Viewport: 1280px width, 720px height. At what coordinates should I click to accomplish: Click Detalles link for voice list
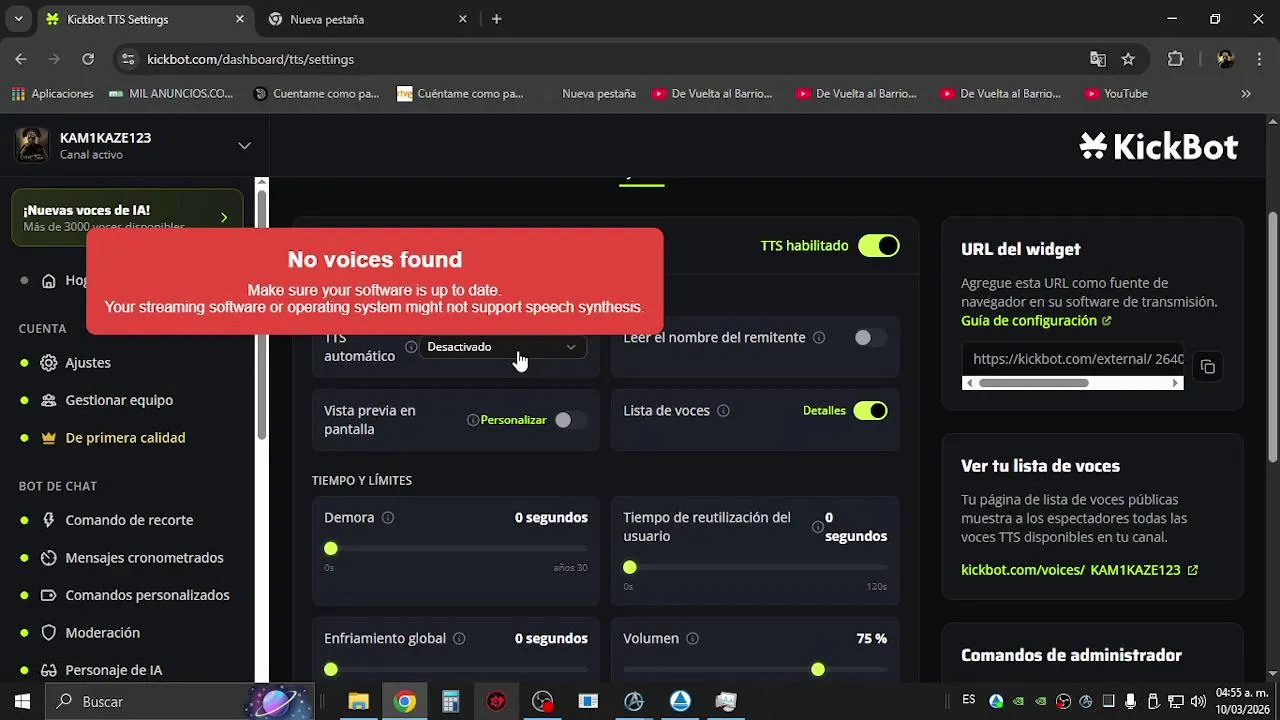(x=824, y=411)
